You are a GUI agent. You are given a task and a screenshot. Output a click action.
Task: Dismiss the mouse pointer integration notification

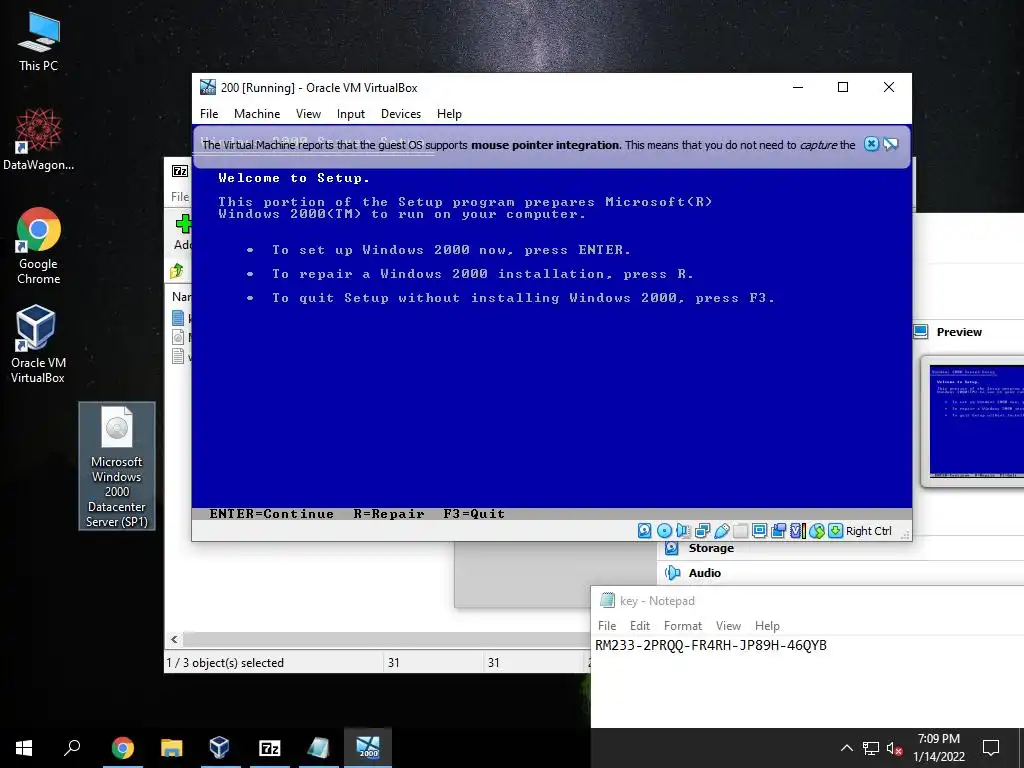871,144
